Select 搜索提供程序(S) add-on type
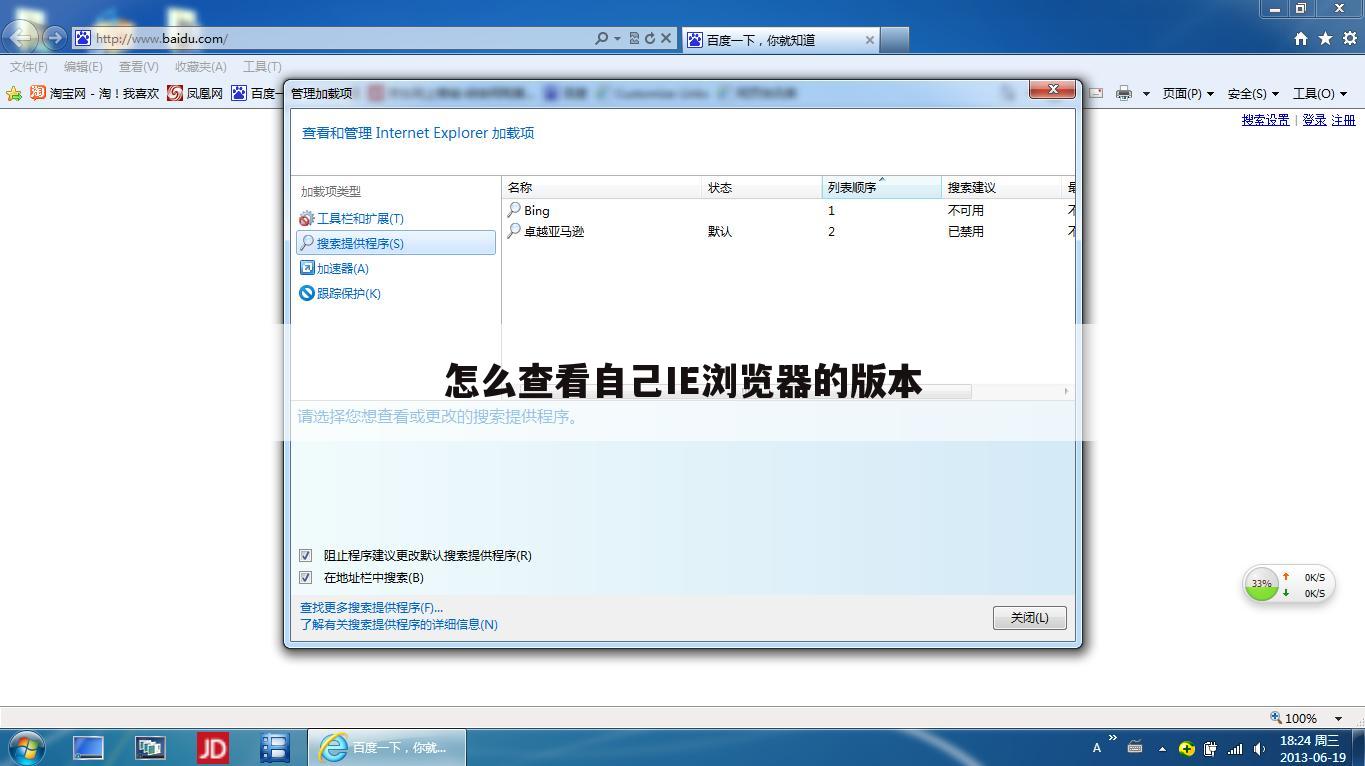The width and height of the screenshot is (1365, 766). (396, 243)
